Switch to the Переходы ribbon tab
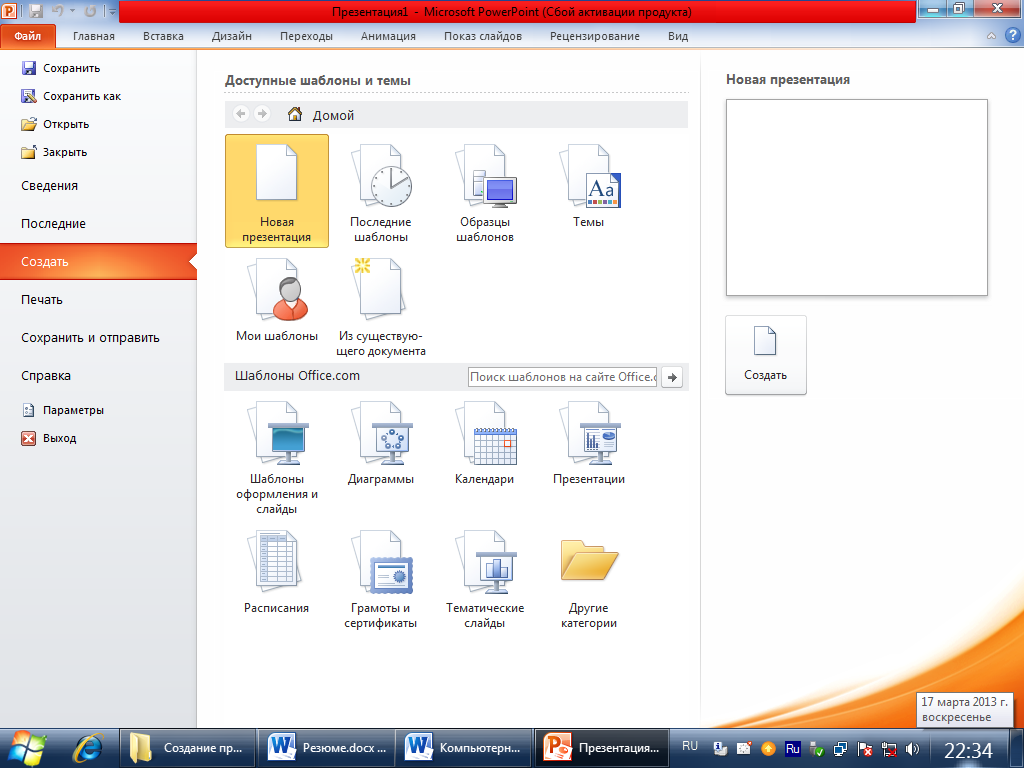Image resolution: width=1024 pixels, height=768 pixels. 306,36
